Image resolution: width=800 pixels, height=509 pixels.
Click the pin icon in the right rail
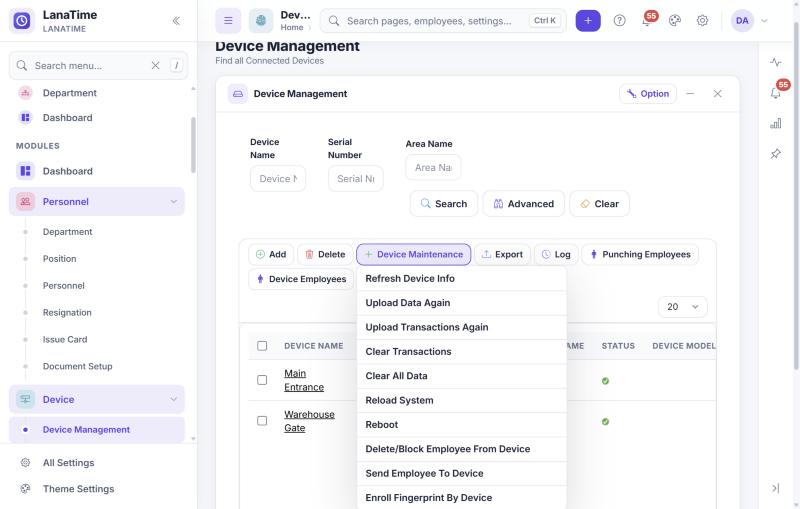pos(776,154)
